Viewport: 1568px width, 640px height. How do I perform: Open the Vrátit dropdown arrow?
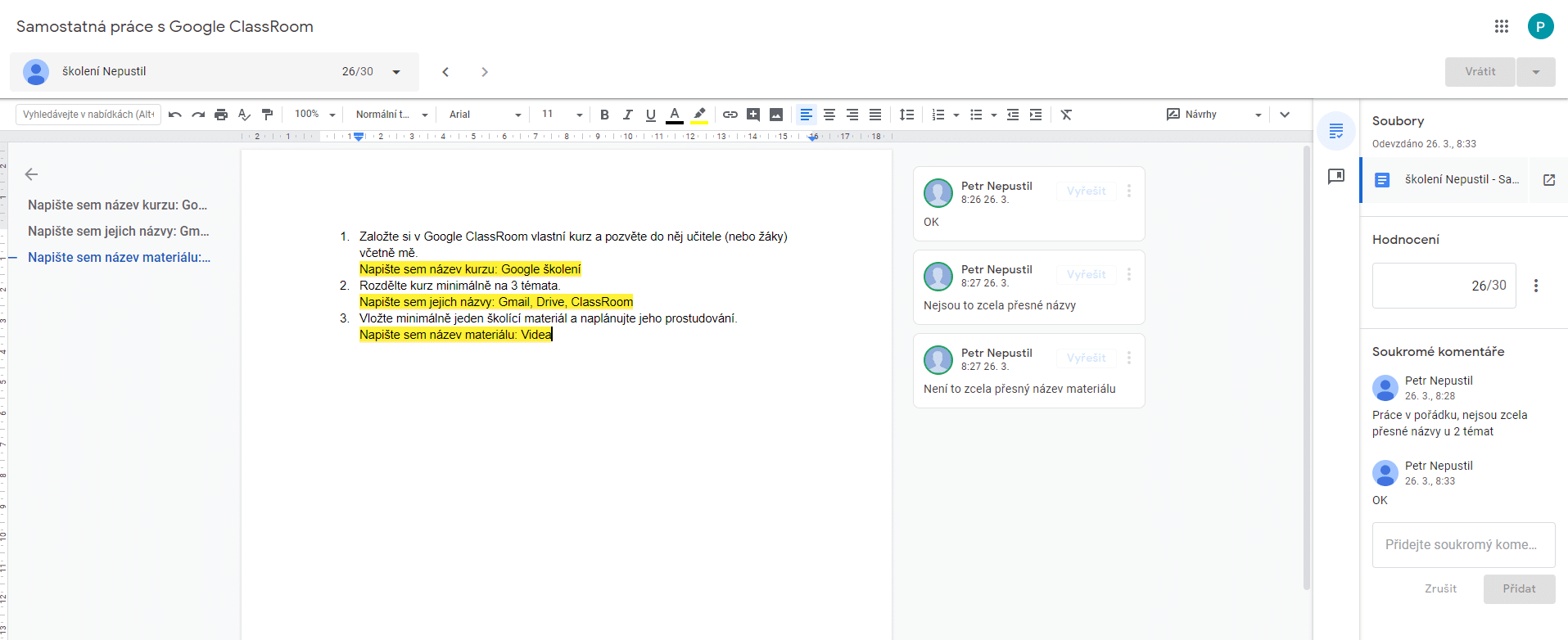coord(1536,72)
